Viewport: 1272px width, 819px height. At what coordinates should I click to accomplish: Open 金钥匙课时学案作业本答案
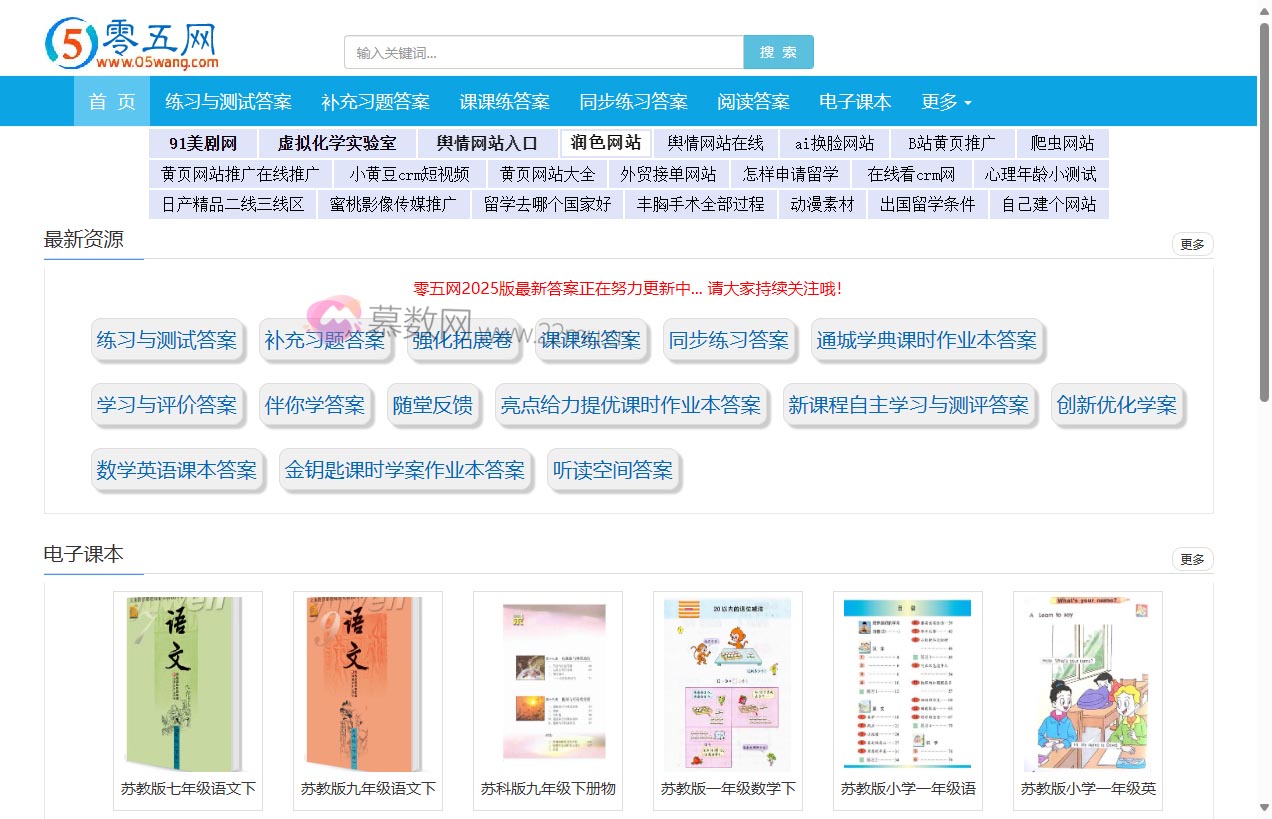tap(405, 469)
